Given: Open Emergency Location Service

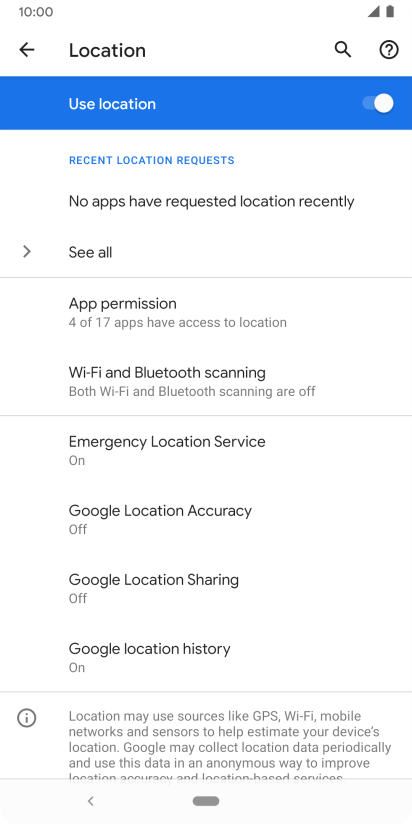Looking at the screenshot, I should (x=206, y=450).
